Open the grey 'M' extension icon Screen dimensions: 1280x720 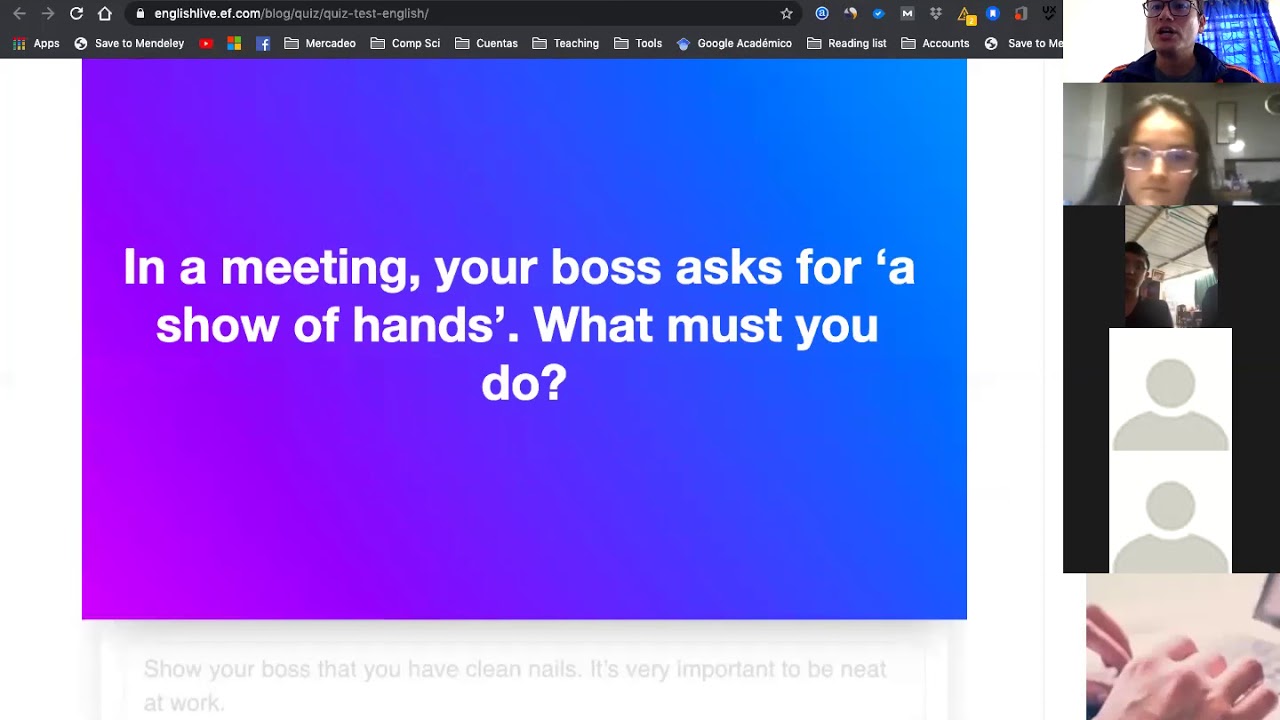pyautogui.click(x=907, y=14)
